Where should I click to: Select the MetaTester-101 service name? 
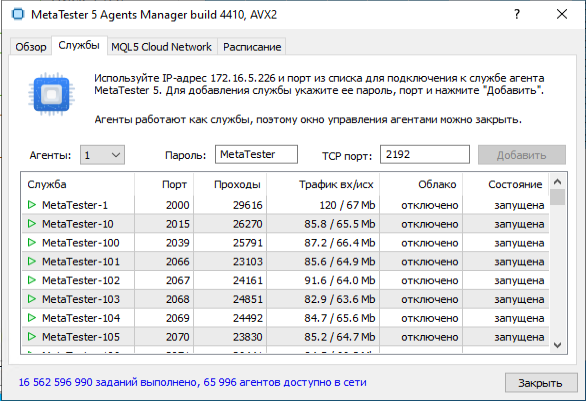(x=81, y=261)
